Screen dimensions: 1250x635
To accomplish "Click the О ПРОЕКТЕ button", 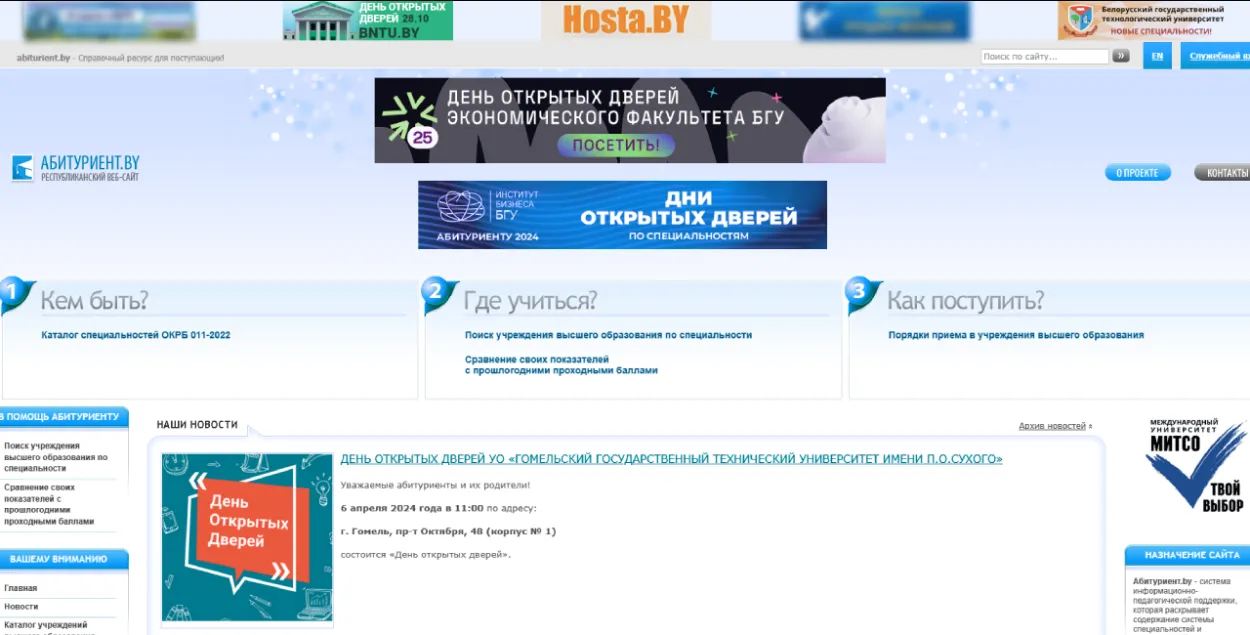I will point(1137,173).
